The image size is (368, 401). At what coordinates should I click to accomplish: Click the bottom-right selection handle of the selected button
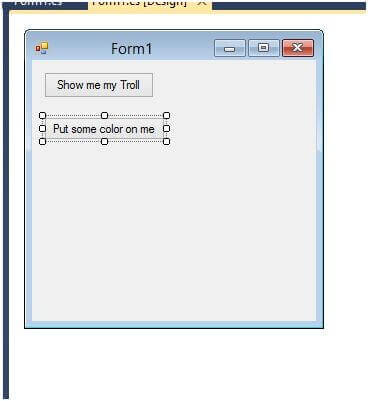point(166,142)
